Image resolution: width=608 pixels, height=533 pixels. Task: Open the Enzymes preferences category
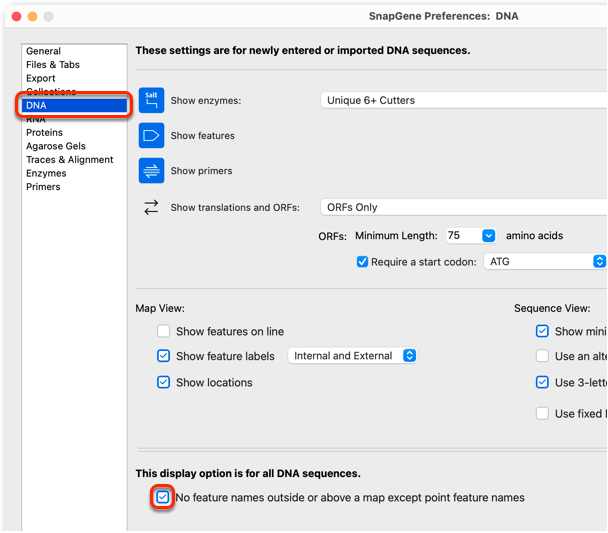click(46, 173)
